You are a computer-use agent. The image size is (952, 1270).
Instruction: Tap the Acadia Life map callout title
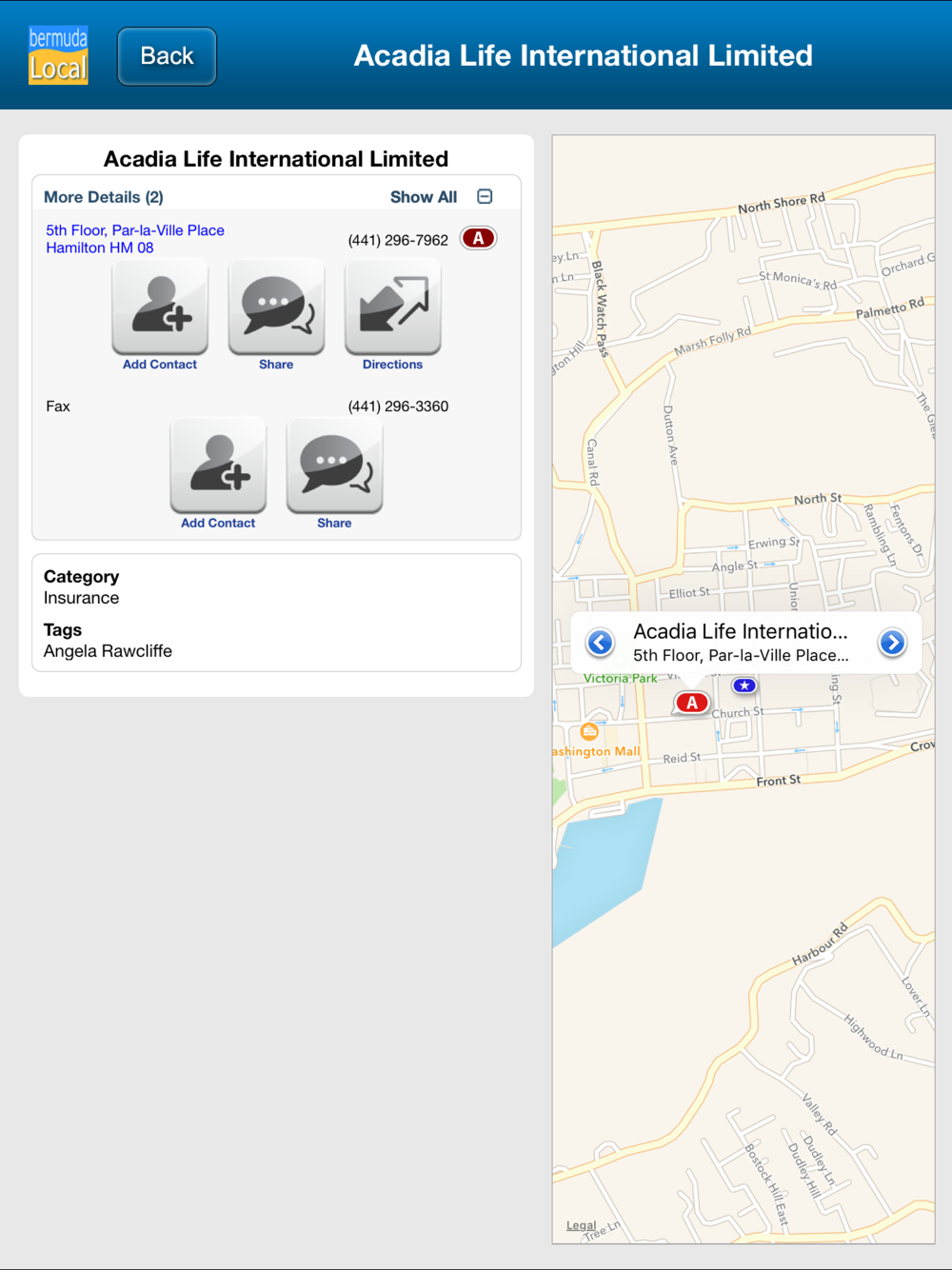click(740, 631)
